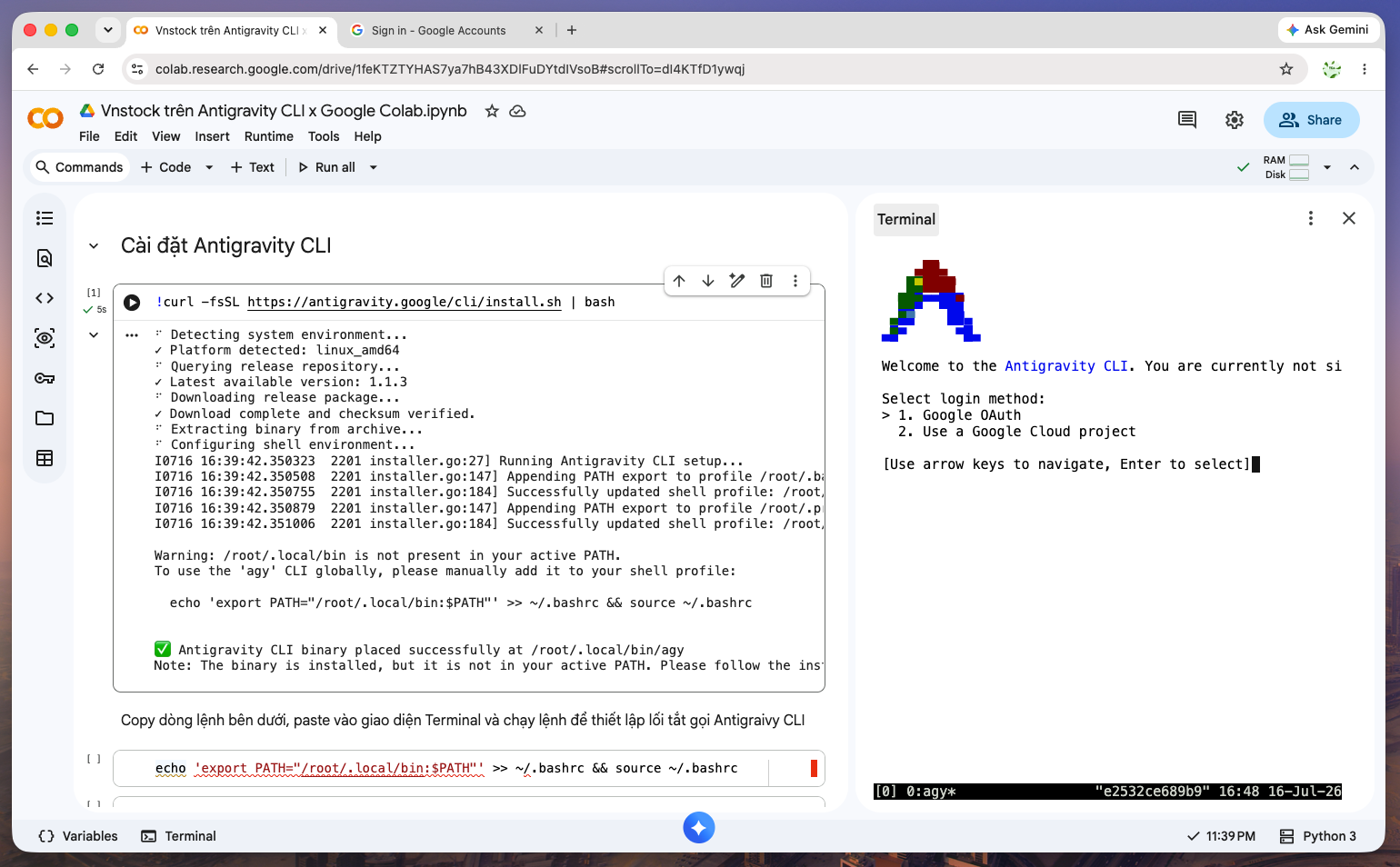Select the Terminal tab in side panel
The width and height of the screenshot is (1400, 867).
click(x=905, y=219)
